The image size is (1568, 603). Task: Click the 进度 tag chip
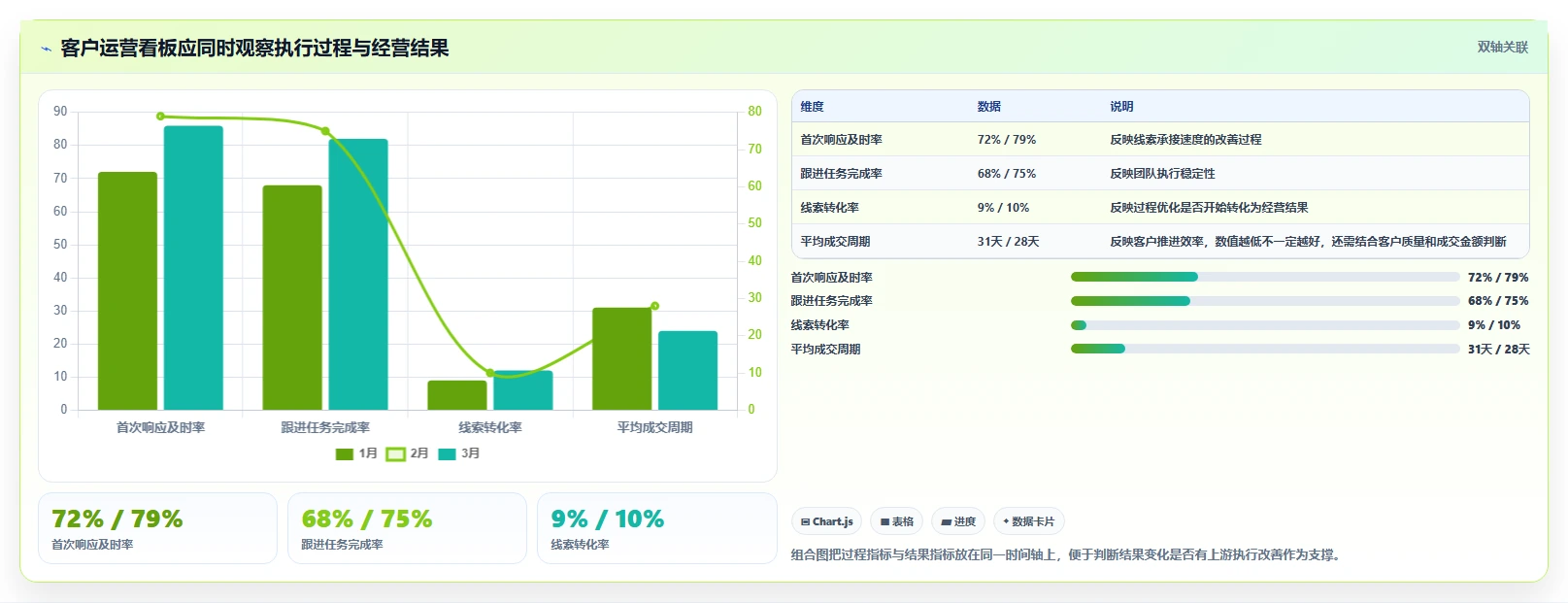958,521
